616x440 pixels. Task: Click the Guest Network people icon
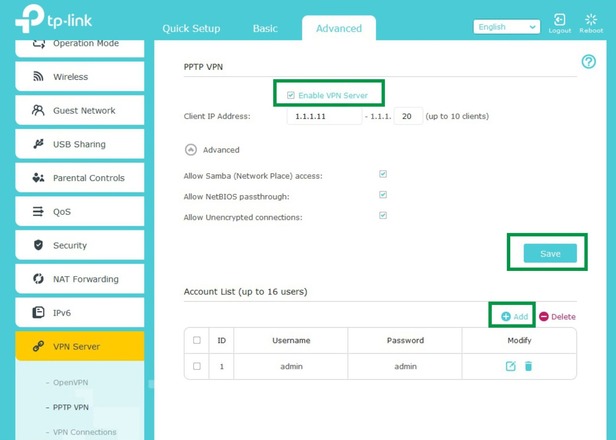[x=38, y=110]
